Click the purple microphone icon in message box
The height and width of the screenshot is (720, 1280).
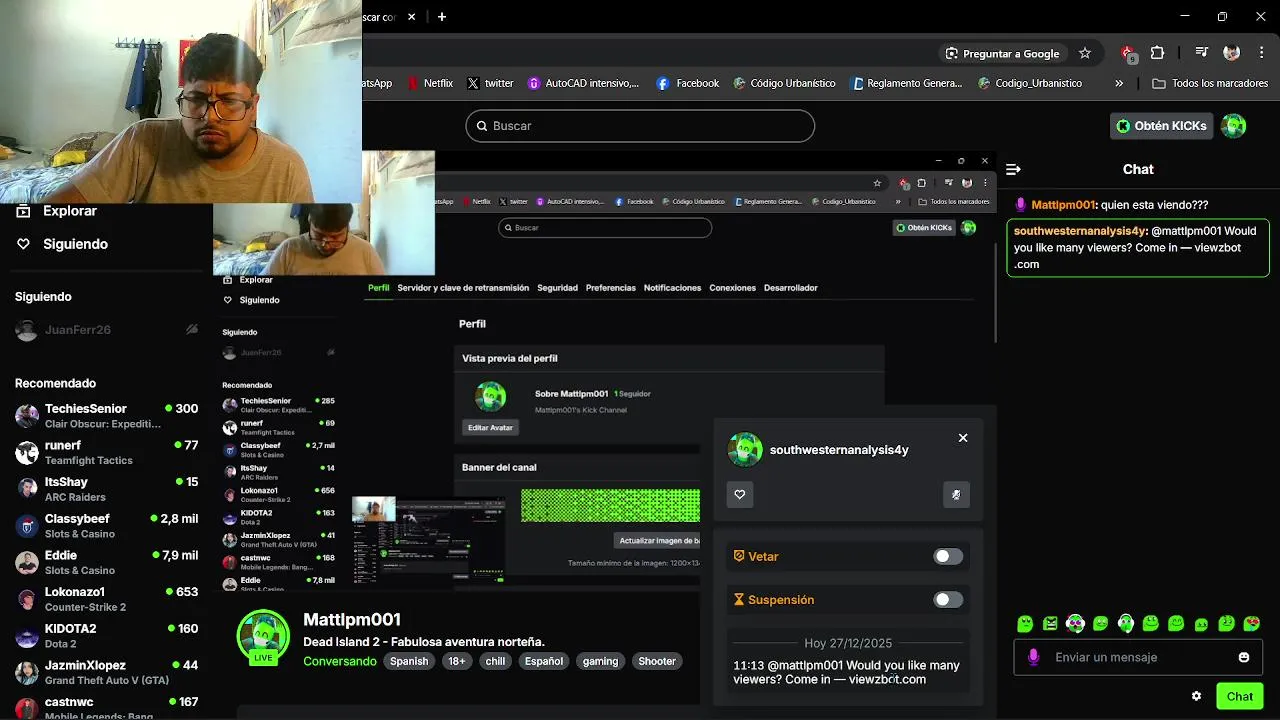point(1033,657)
